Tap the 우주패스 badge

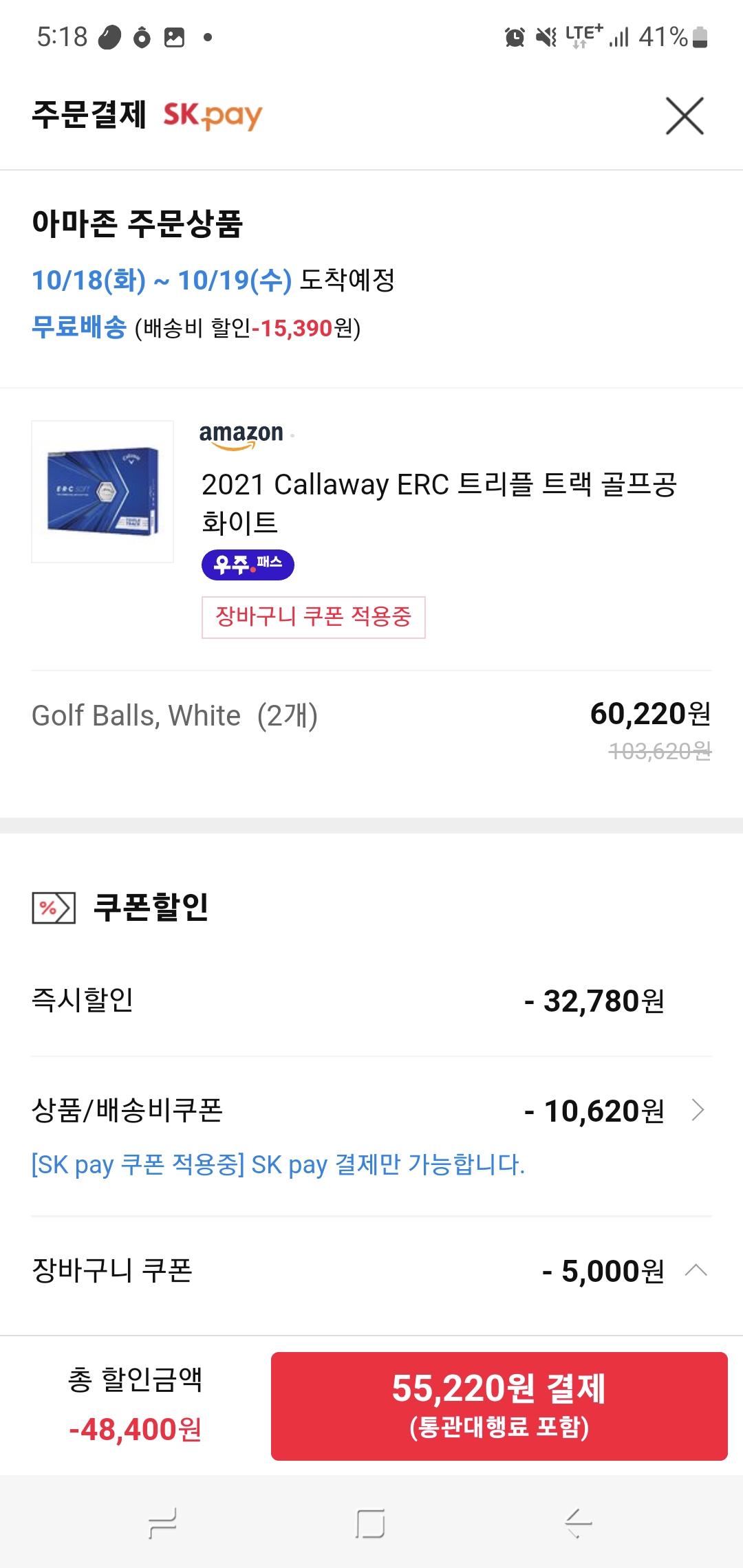248,565
